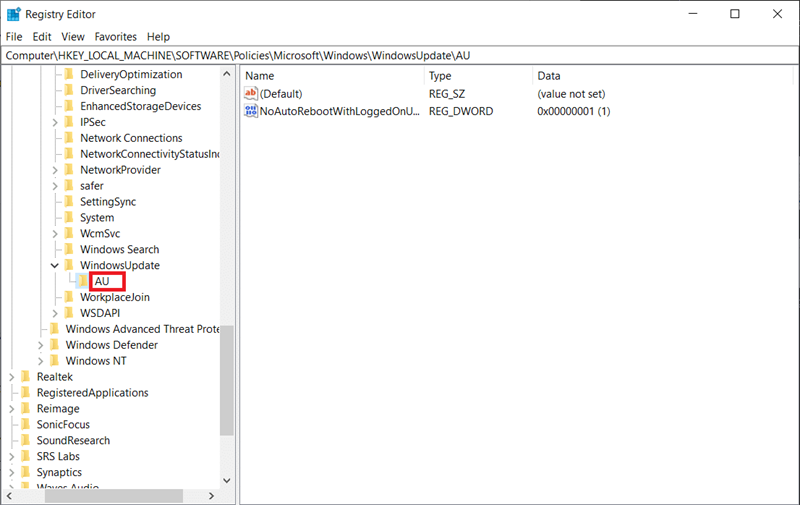Image resolution: width=801 pixels, height=506 pixels.
Task: Select the WorkplaceJoin folder icon
Action: (x=69, y=297)
